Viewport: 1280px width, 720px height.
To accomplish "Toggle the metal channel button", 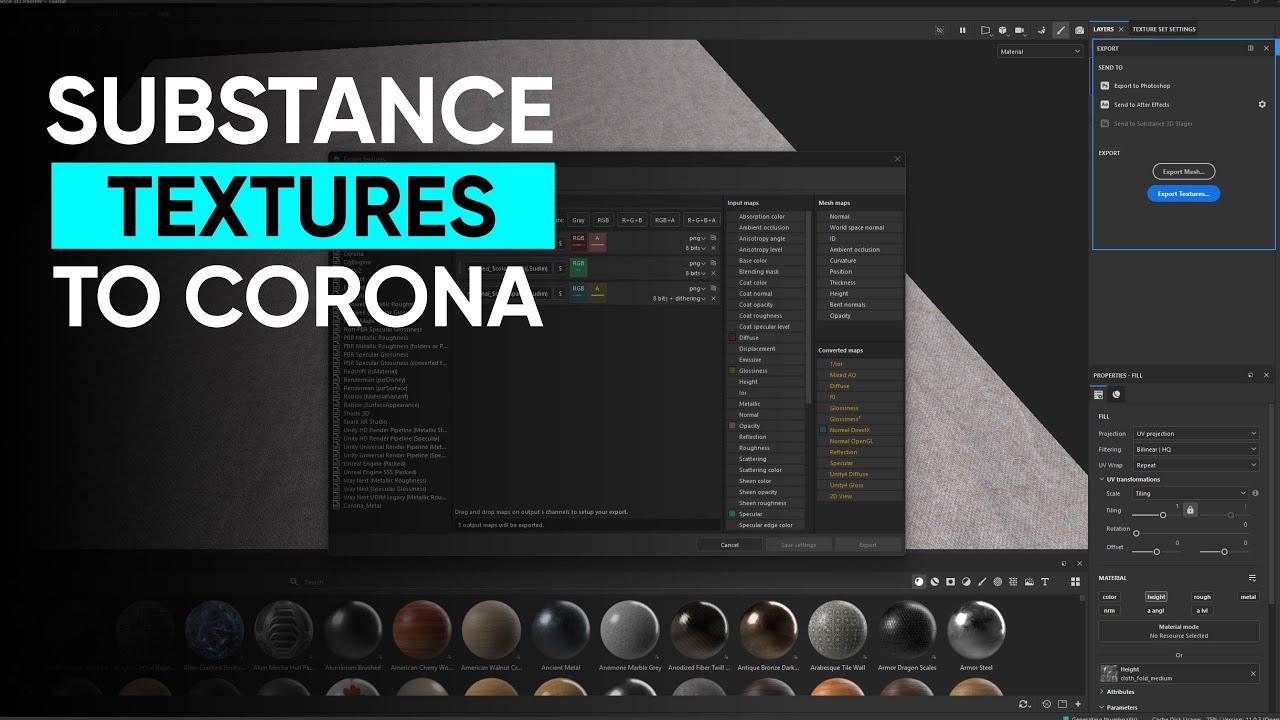I will click(1248, 597).
